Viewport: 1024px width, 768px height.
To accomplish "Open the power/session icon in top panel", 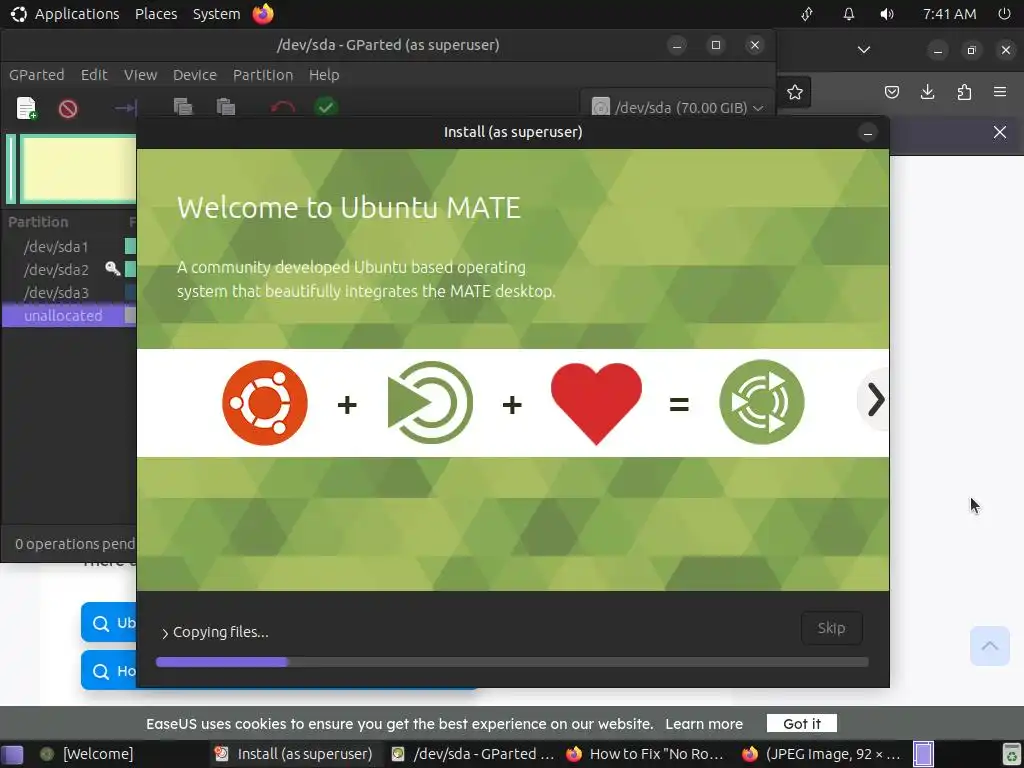I will [x=1004, y=14].
